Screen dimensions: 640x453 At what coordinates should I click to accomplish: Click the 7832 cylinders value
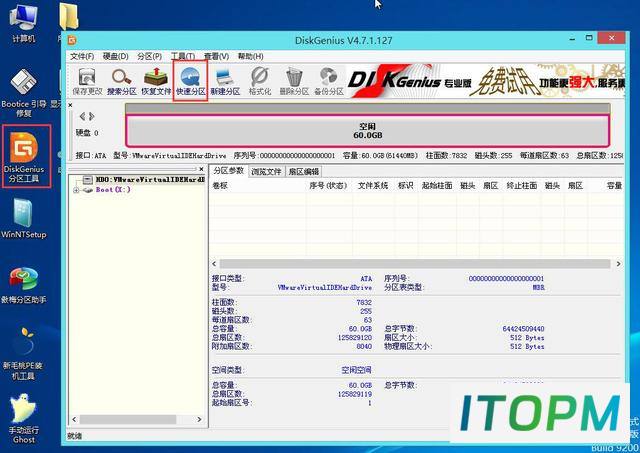point(364,302)
